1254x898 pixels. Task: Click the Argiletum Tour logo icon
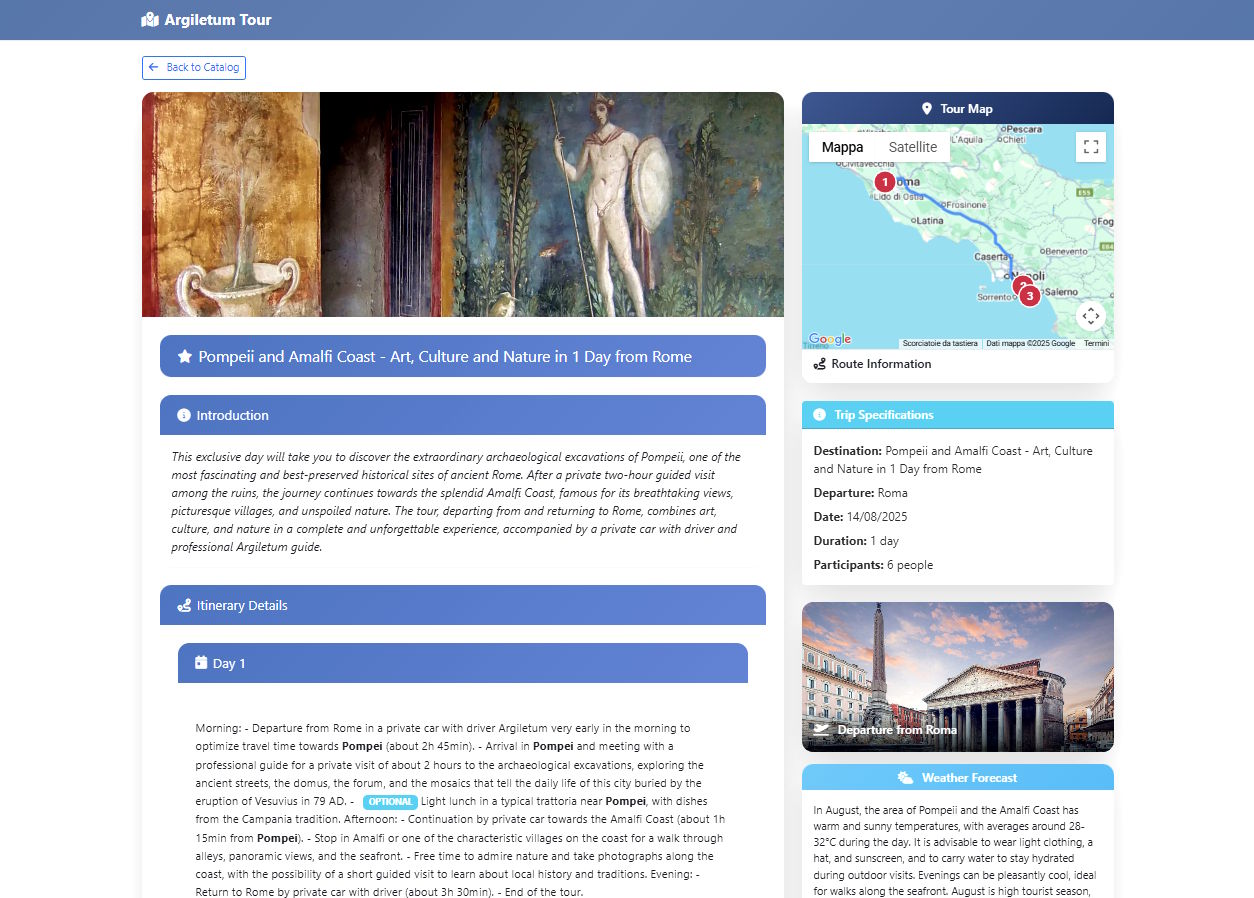[x=150, y=20]
